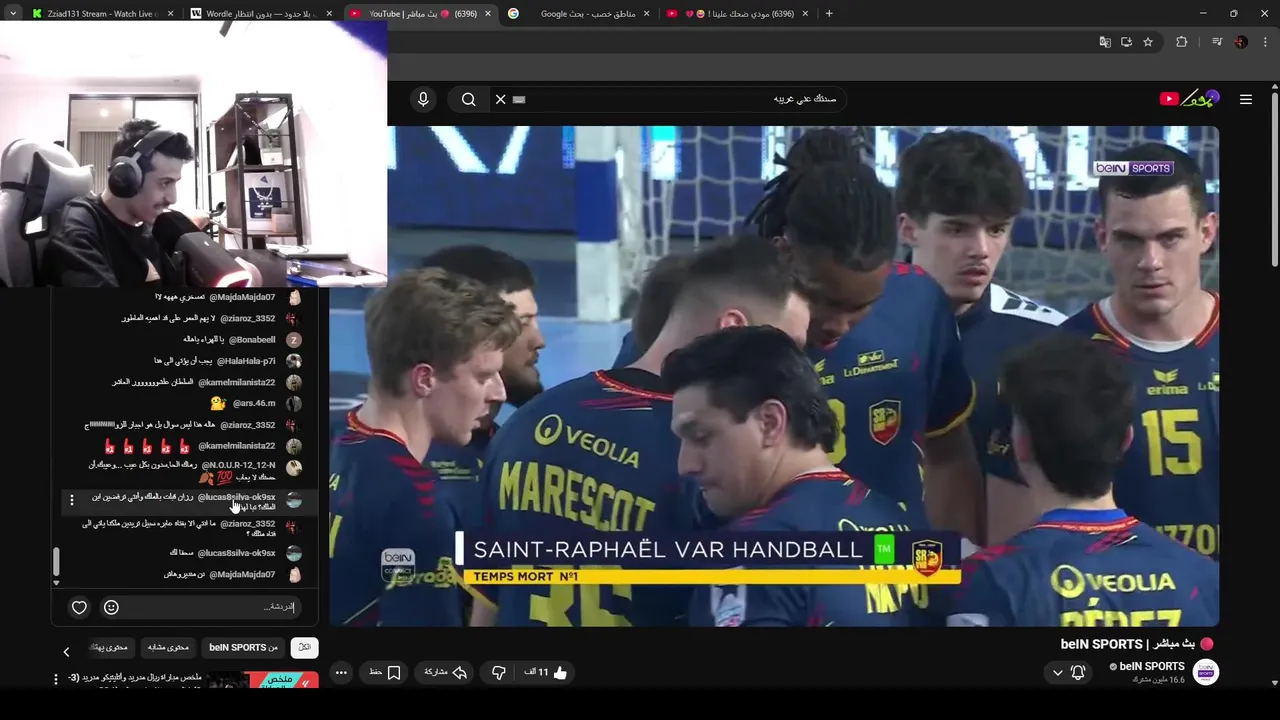The width and height of the screenshot is (1280, 720).
Task: Click username @HalaHala-p7i in chat
Action: [x=245, y=361]
